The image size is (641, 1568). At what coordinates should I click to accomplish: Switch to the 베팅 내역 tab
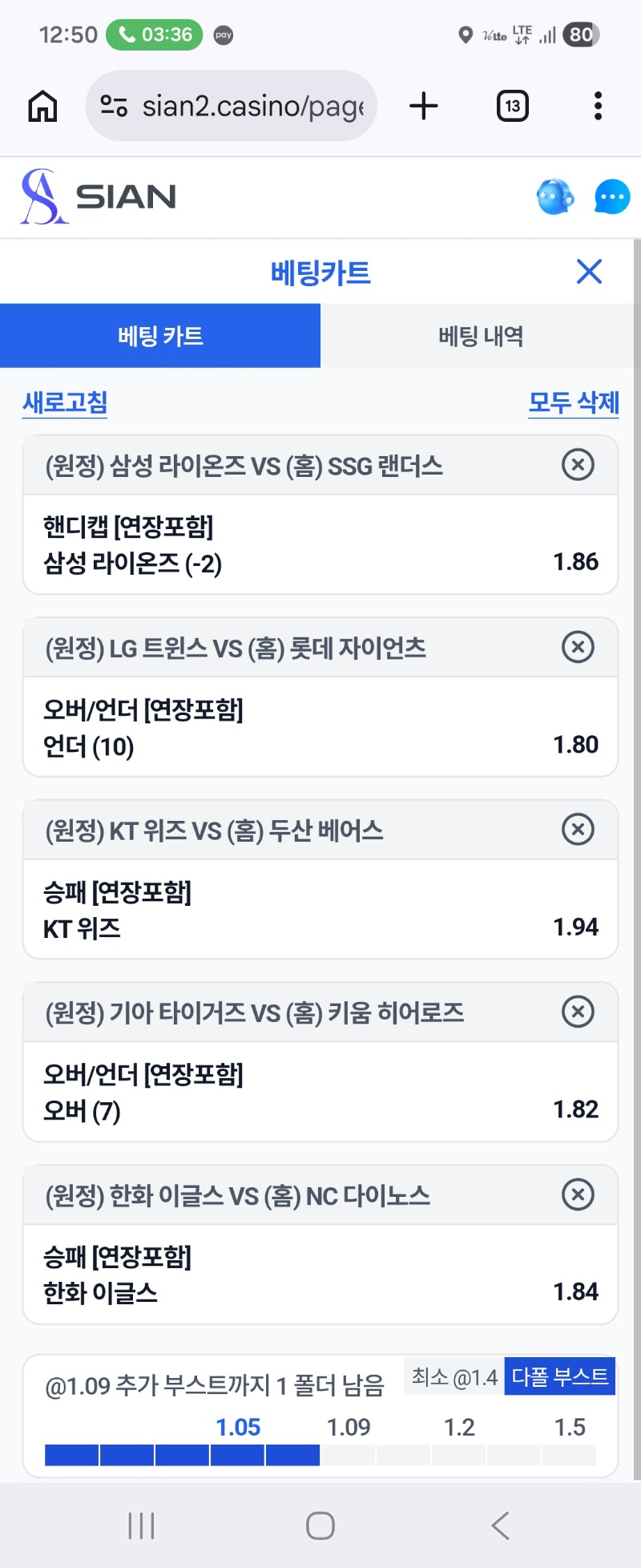click(x=481, y=336)
